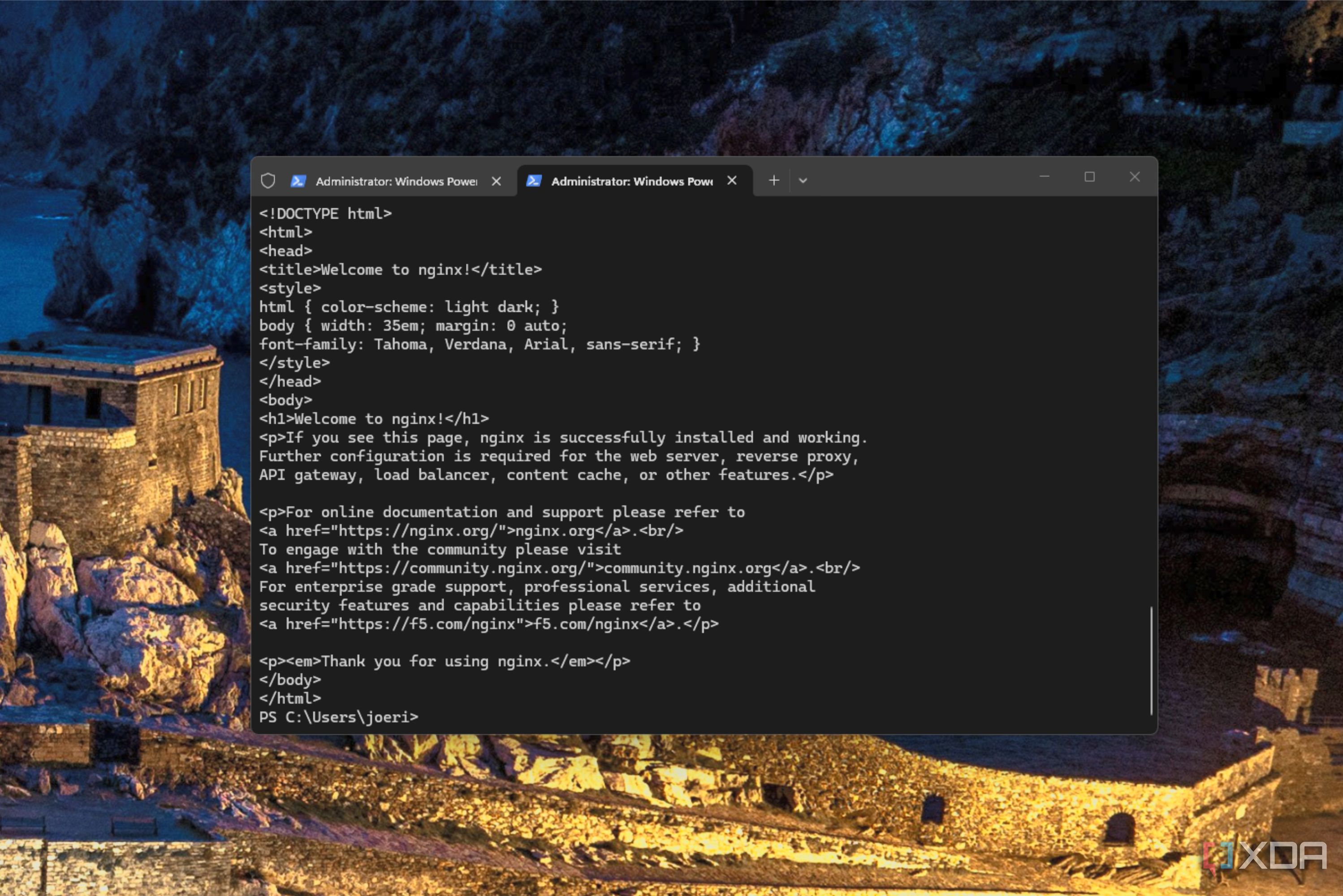Close the second active PowerShell tab
The width and height of the screenshot is (1343, 896).
point(731,181)
